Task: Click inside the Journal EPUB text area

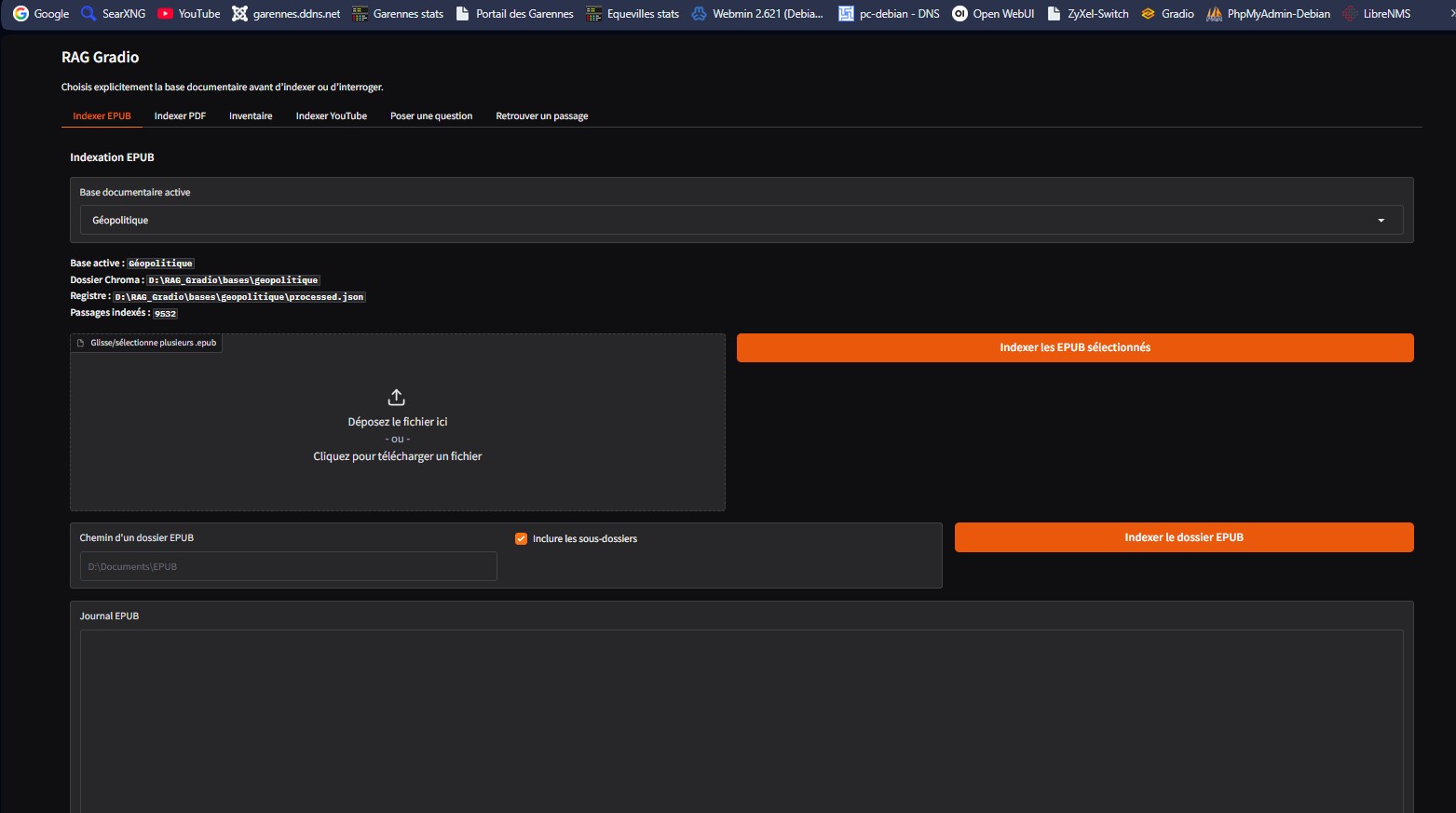Action: (x=742, y=721)
